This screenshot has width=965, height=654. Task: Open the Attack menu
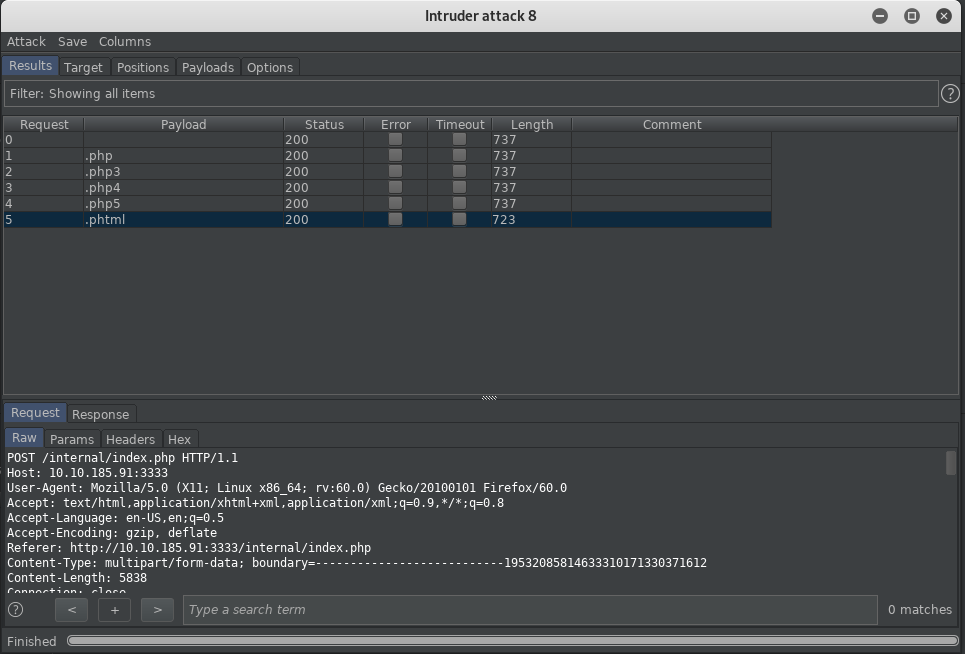click(x=26, y=42)
